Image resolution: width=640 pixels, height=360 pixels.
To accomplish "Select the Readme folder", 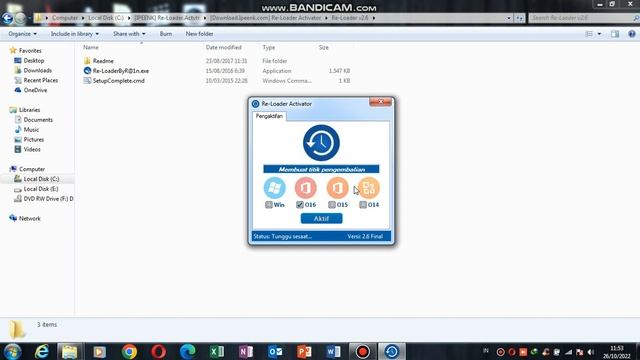I will click(x=103, y=61).
